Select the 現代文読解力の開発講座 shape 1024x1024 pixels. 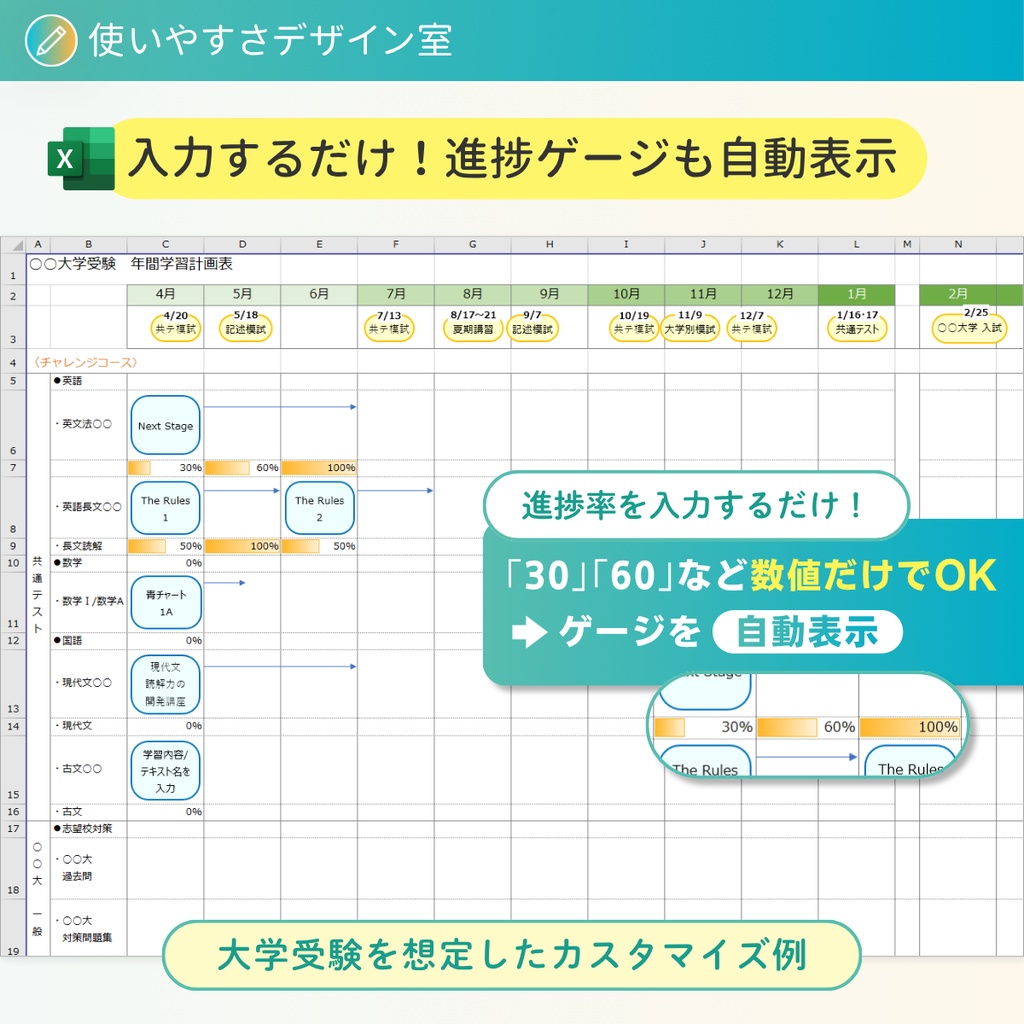[165, 684]
